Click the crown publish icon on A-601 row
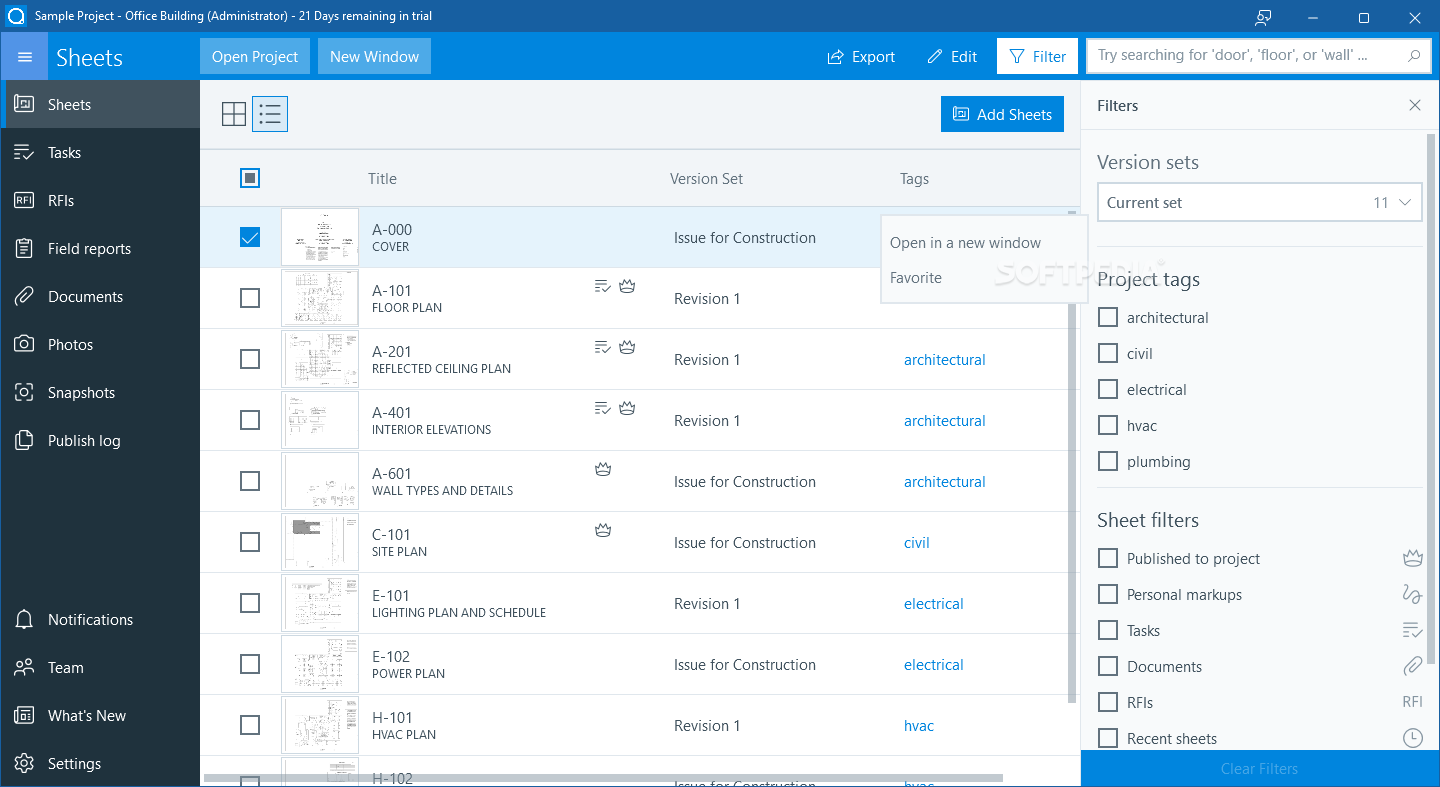This screenshot has height=787, width=1440. 602,468
